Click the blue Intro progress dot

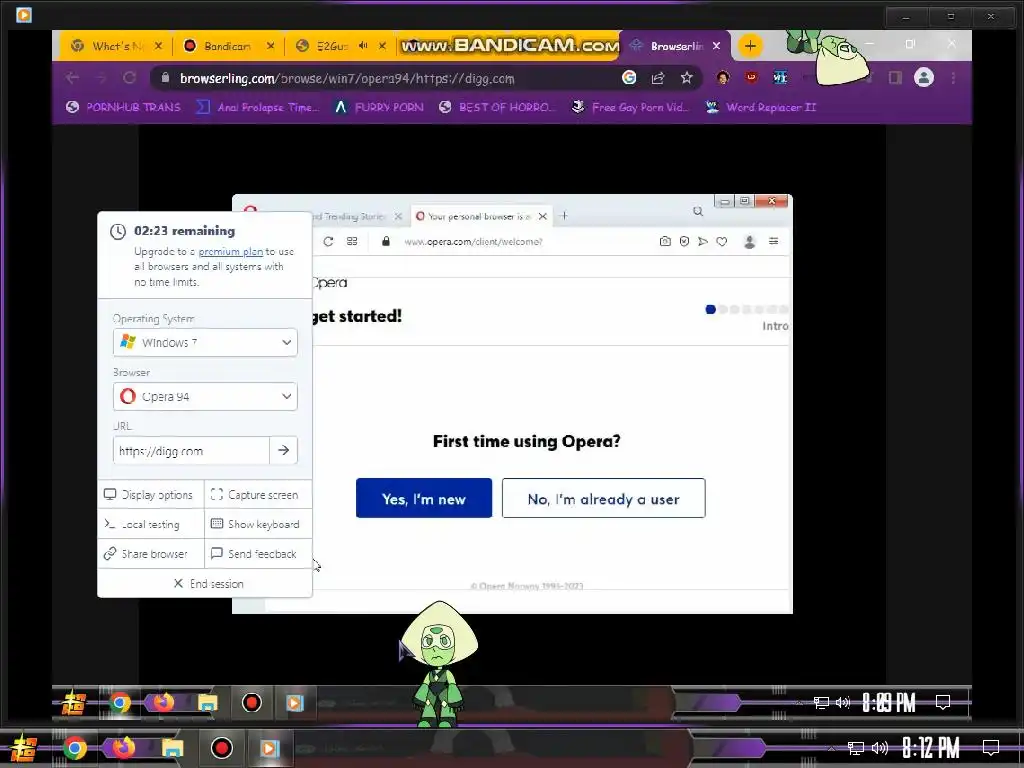[x=711, y=310]
